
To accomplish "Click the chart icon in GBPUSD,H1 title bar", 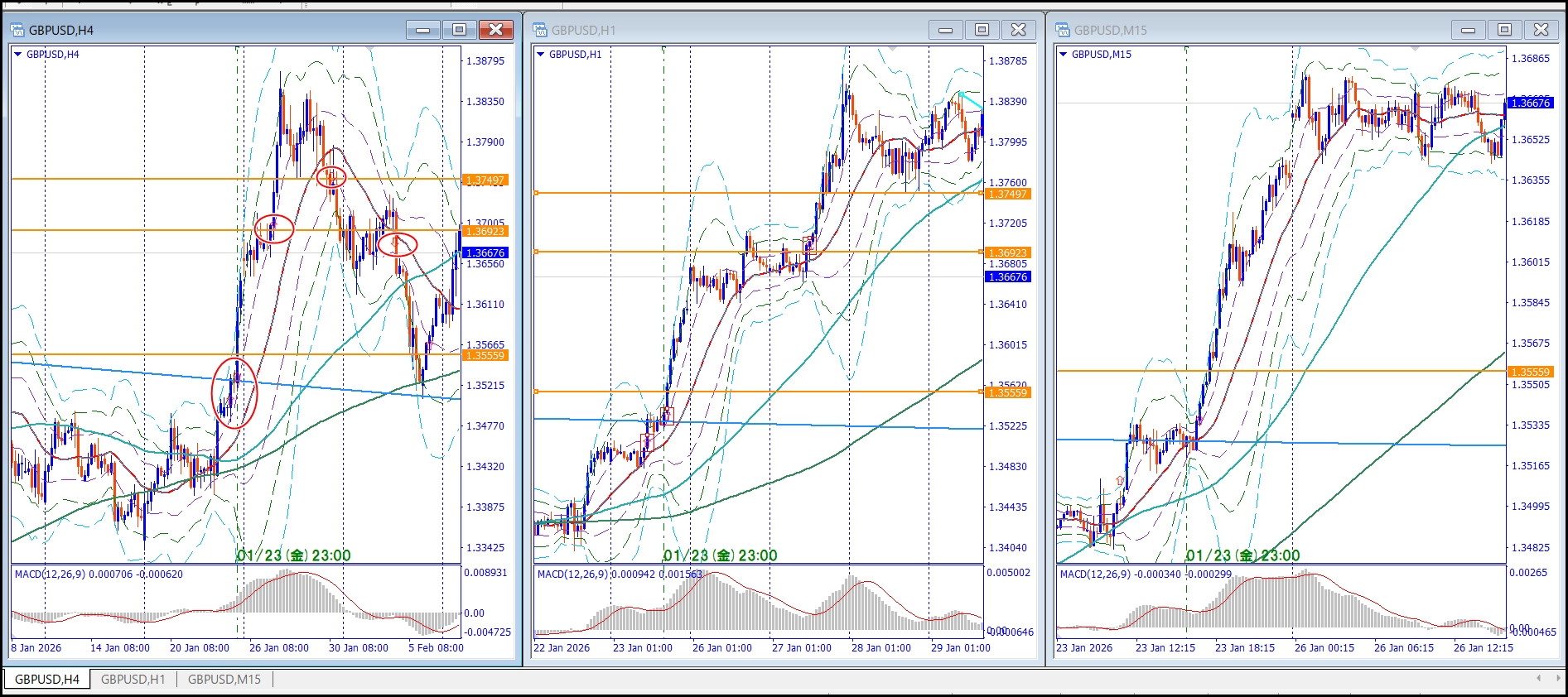I will (541, 31).
